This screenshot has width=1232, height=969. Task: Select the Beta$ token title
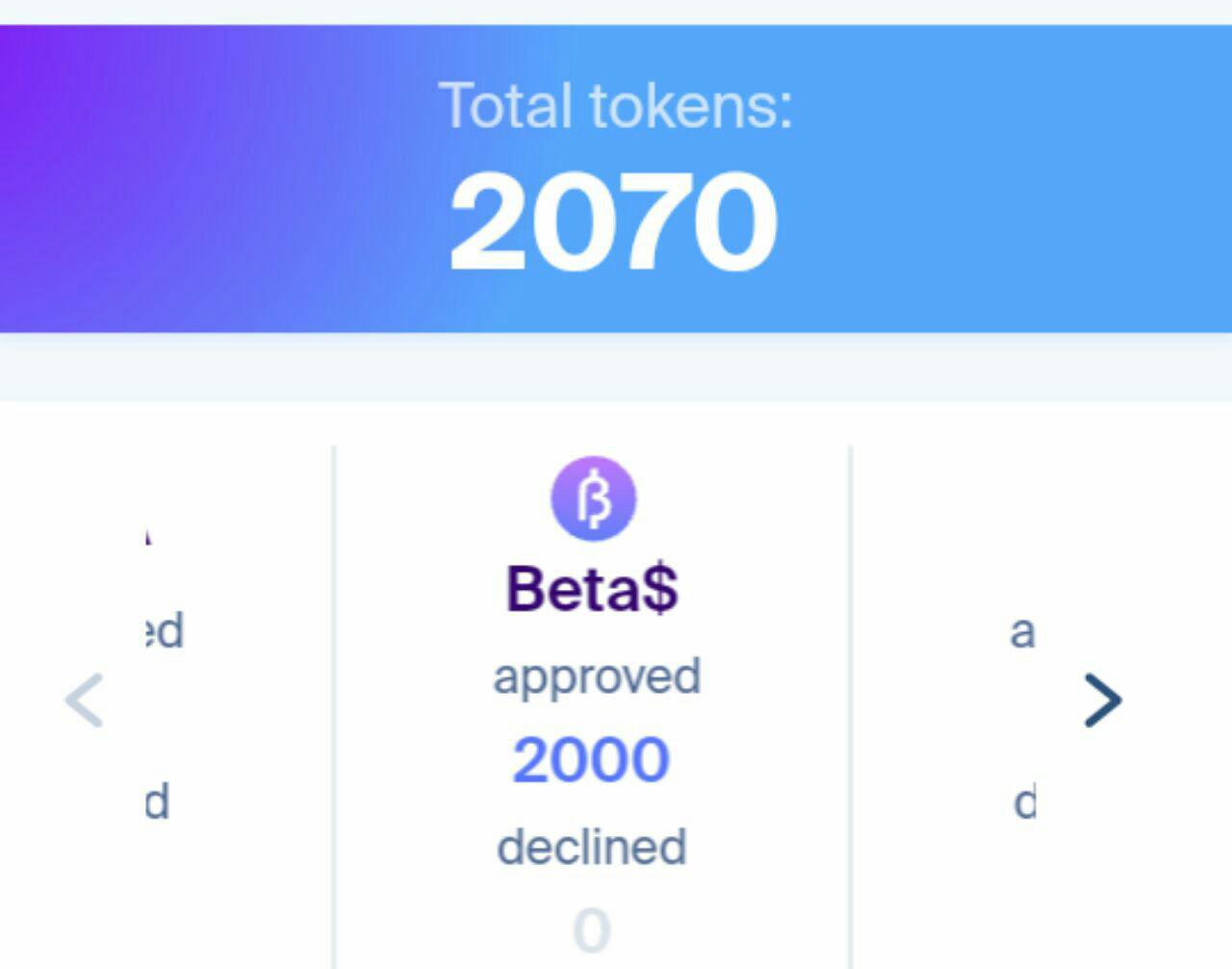click(x=592, y=588)
